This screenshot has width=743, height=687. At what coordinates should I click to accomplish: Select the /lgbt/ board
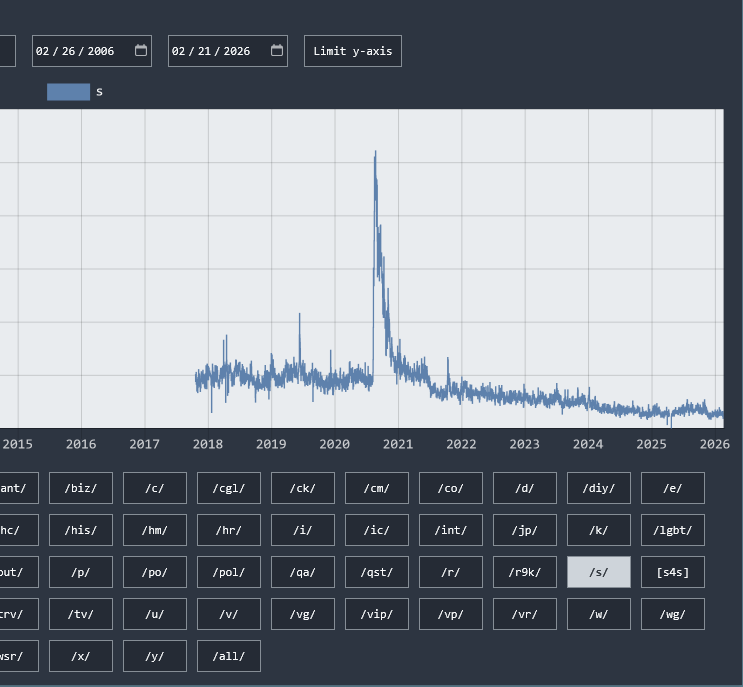pyautogui.click(x=672, y=530)
